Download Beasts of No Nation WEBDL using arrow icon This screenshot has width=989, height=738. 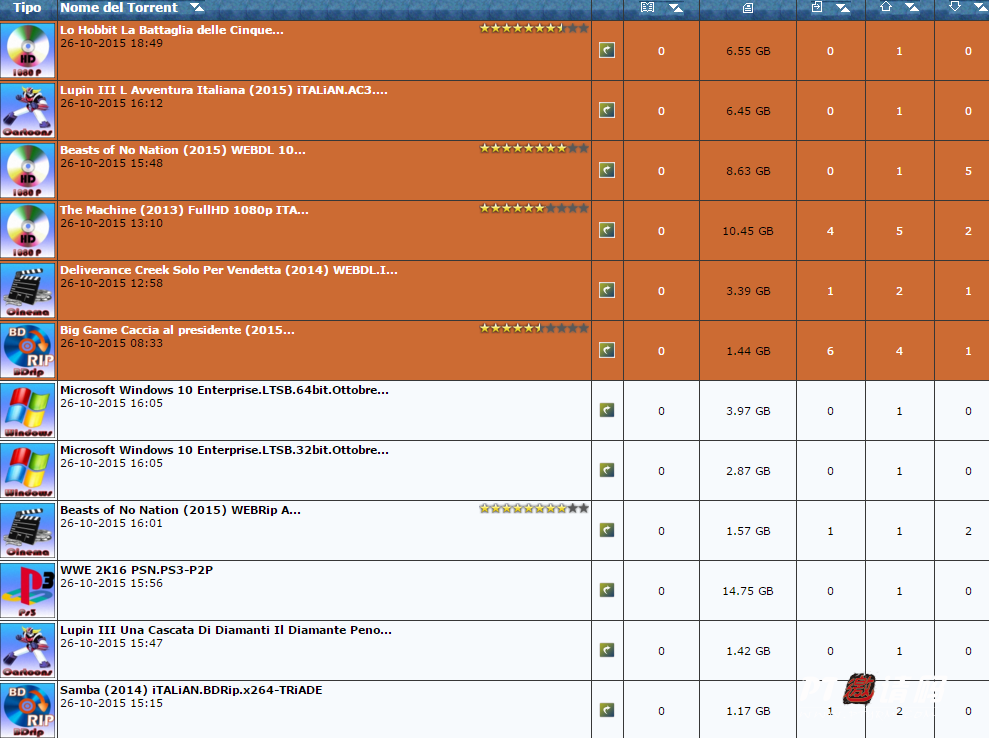607,170
